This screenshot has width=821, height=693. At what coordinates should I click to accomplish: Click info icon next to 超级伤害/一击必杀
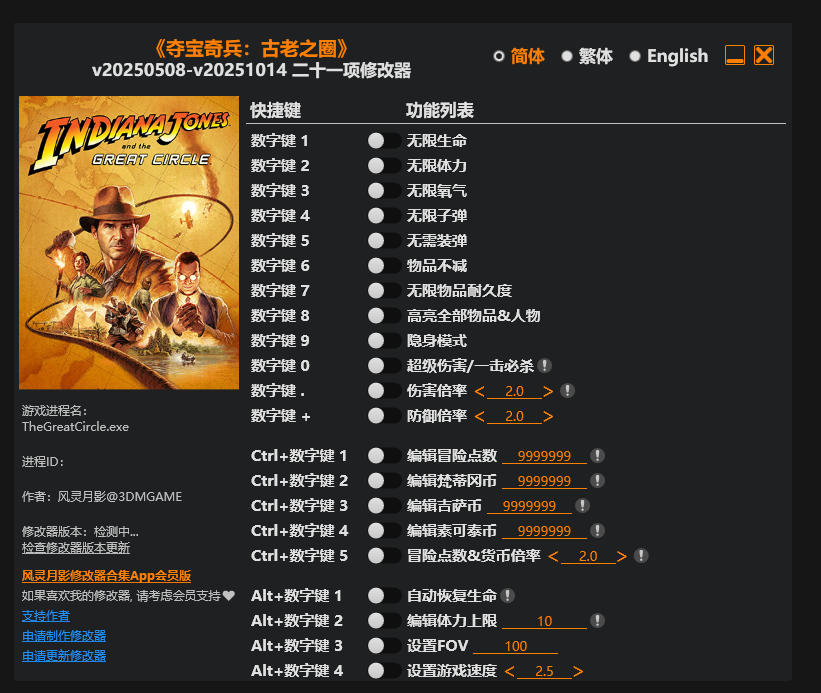(x=545, y=365)
